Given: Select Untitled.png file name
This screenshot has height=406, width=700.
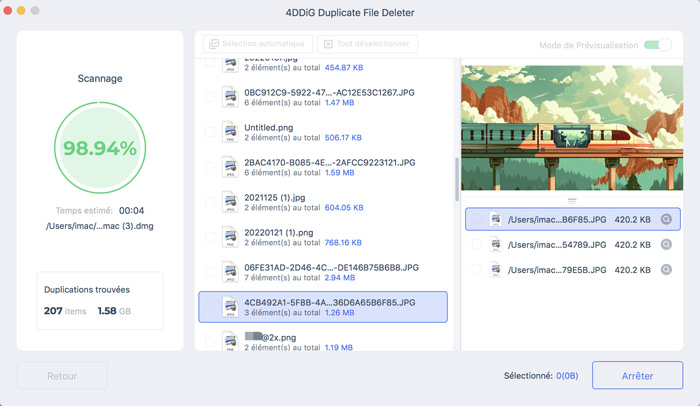Looking at the screenshot, I should [269, 128].
